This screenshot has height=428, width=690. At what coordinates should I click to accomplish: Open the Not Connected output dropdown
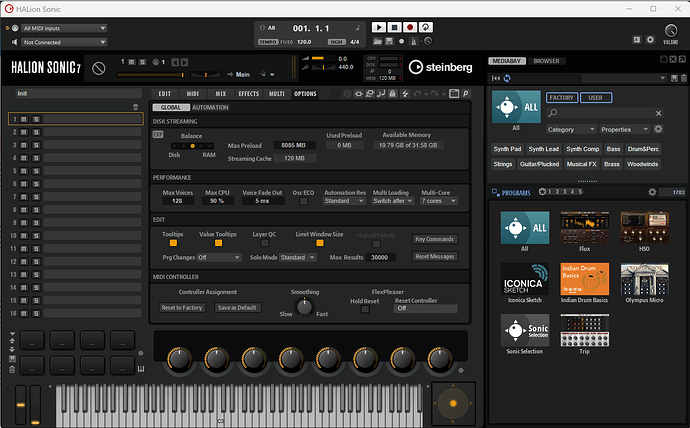pyautogui.click(x=64, y=42)
